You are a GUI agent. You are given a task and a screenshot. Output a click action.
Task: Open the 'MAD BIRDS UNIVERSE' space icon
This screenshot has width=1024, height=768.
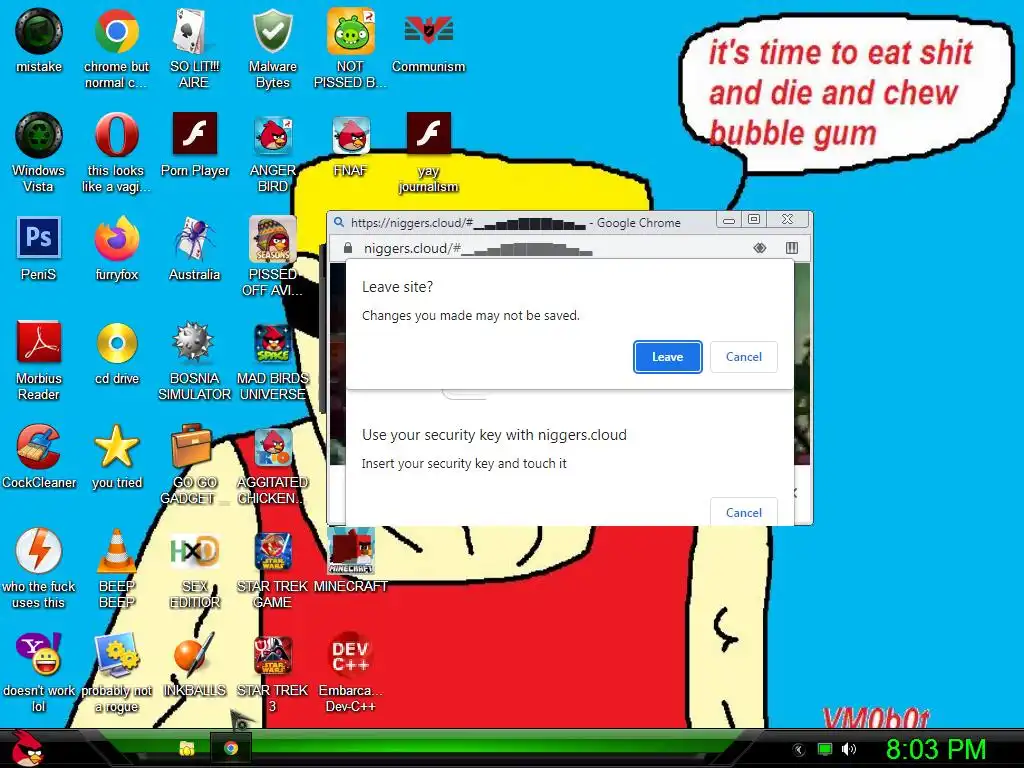[272, 342]
